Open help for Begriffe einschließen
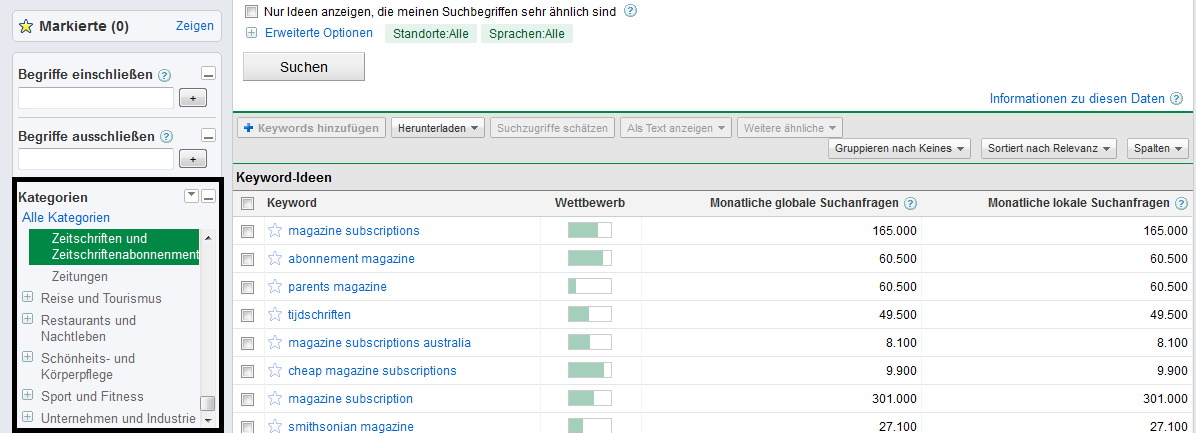Viewport: 1196px width, 433px height. pos(164,75)
